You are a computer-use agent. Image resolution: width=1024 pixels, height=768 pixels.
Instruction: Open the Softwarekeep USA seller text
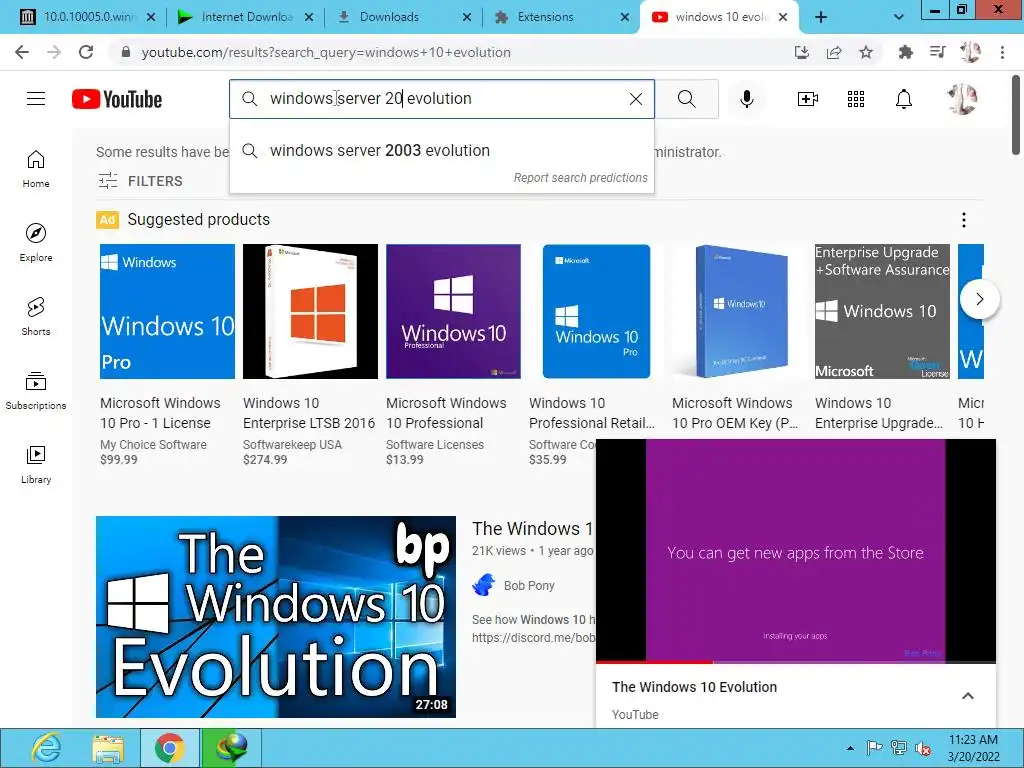[292, 445]
